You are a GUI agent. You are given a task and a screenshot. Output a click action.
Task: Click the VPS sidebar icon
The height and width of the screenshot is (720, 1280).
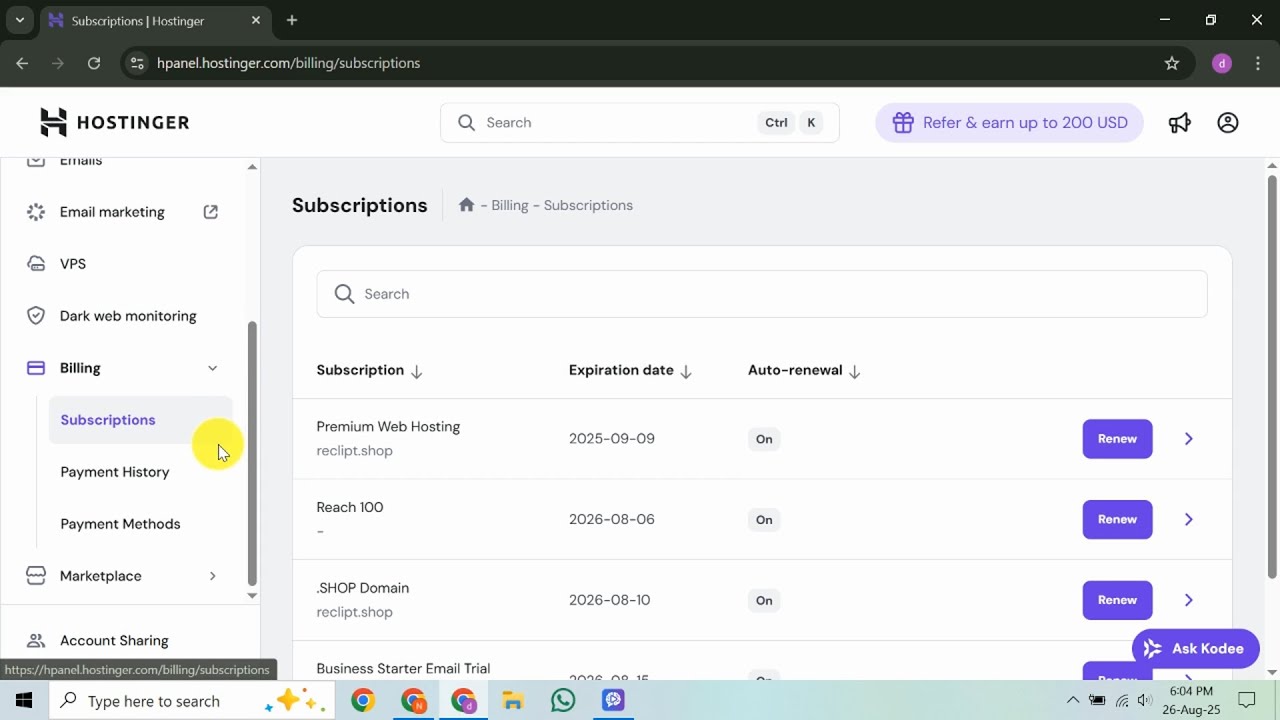[x=36, y=264]
